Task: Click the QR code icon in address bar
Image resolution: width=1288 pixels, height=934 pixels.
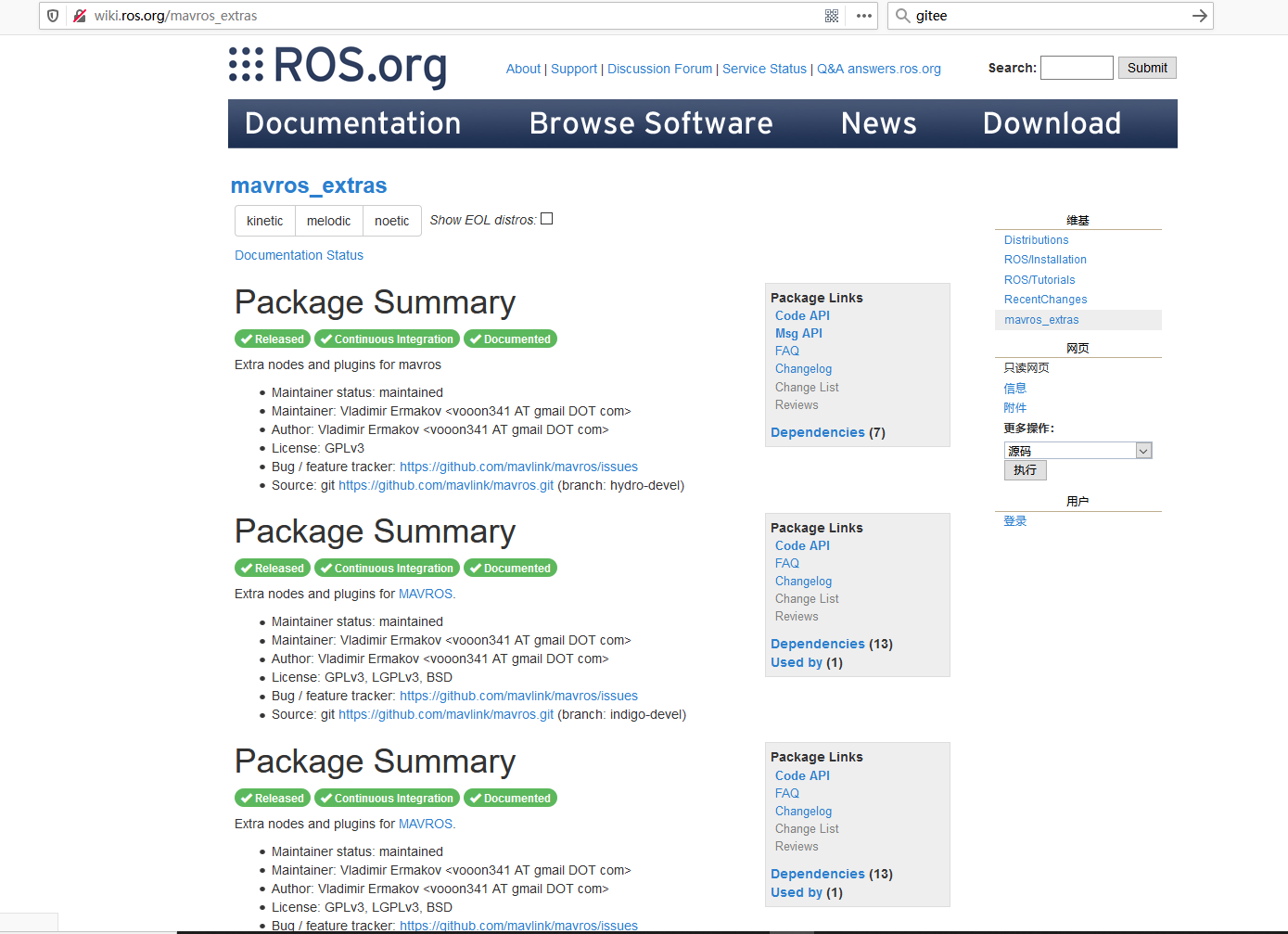Action: (832, 16)
